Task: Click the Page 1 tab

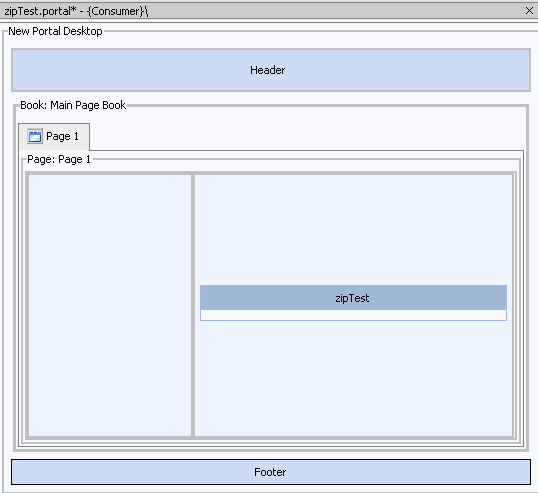Action: 54,137
